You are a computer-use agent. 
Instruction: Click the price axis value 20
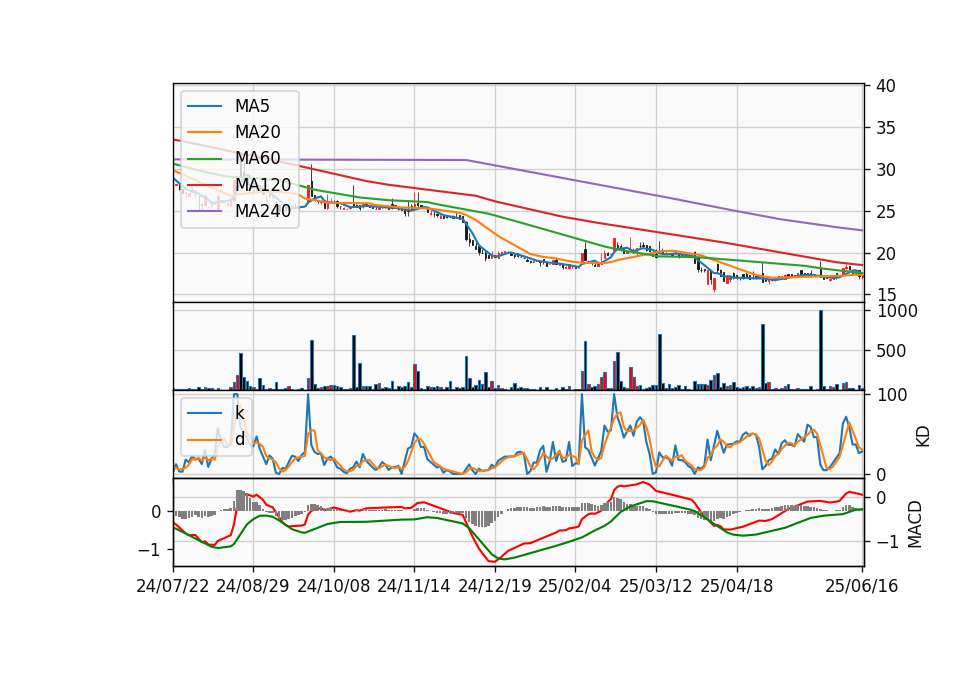point(885,253)
